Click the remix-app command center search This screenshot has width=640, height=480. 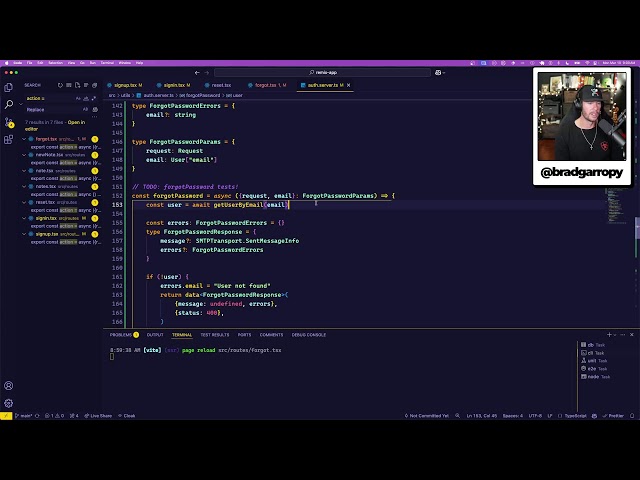tap(322, 73)
